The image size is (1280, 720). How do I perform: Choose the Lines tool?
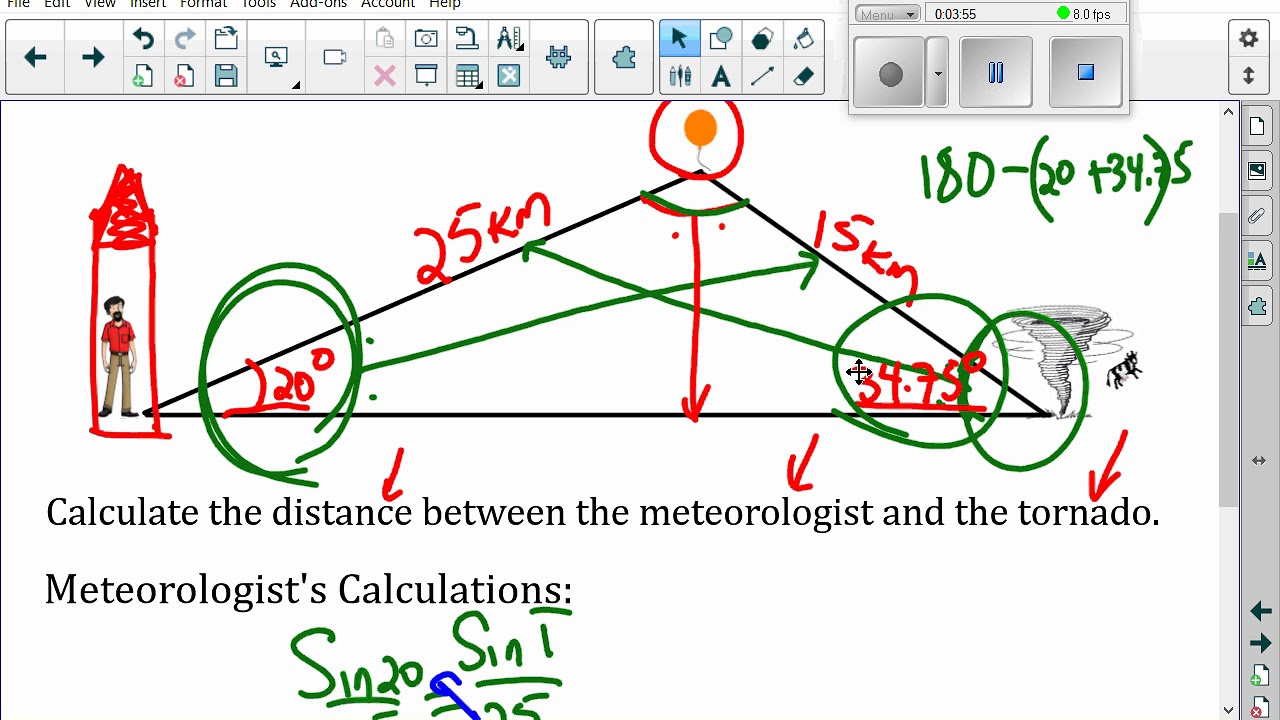click(x=762, y=76)
